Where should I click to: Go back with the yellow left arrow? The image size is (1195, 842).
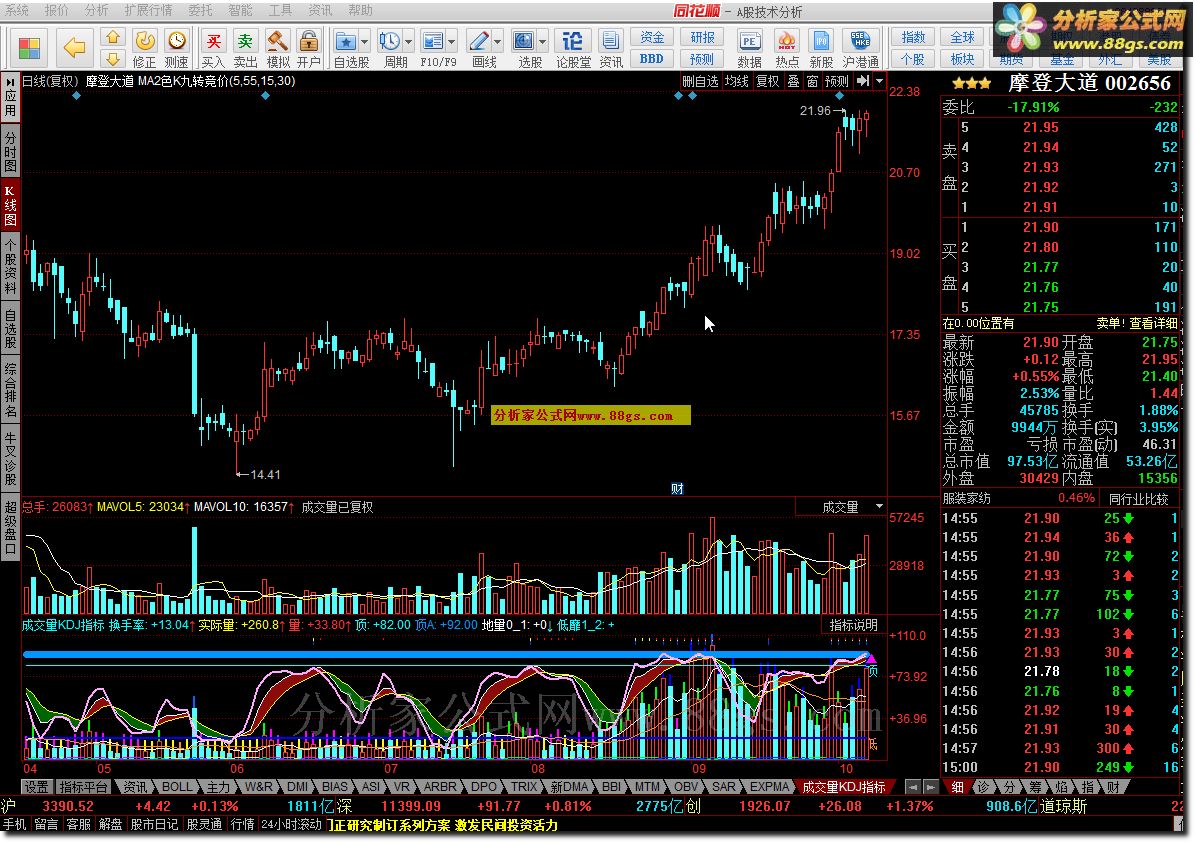tap(75, 48)
